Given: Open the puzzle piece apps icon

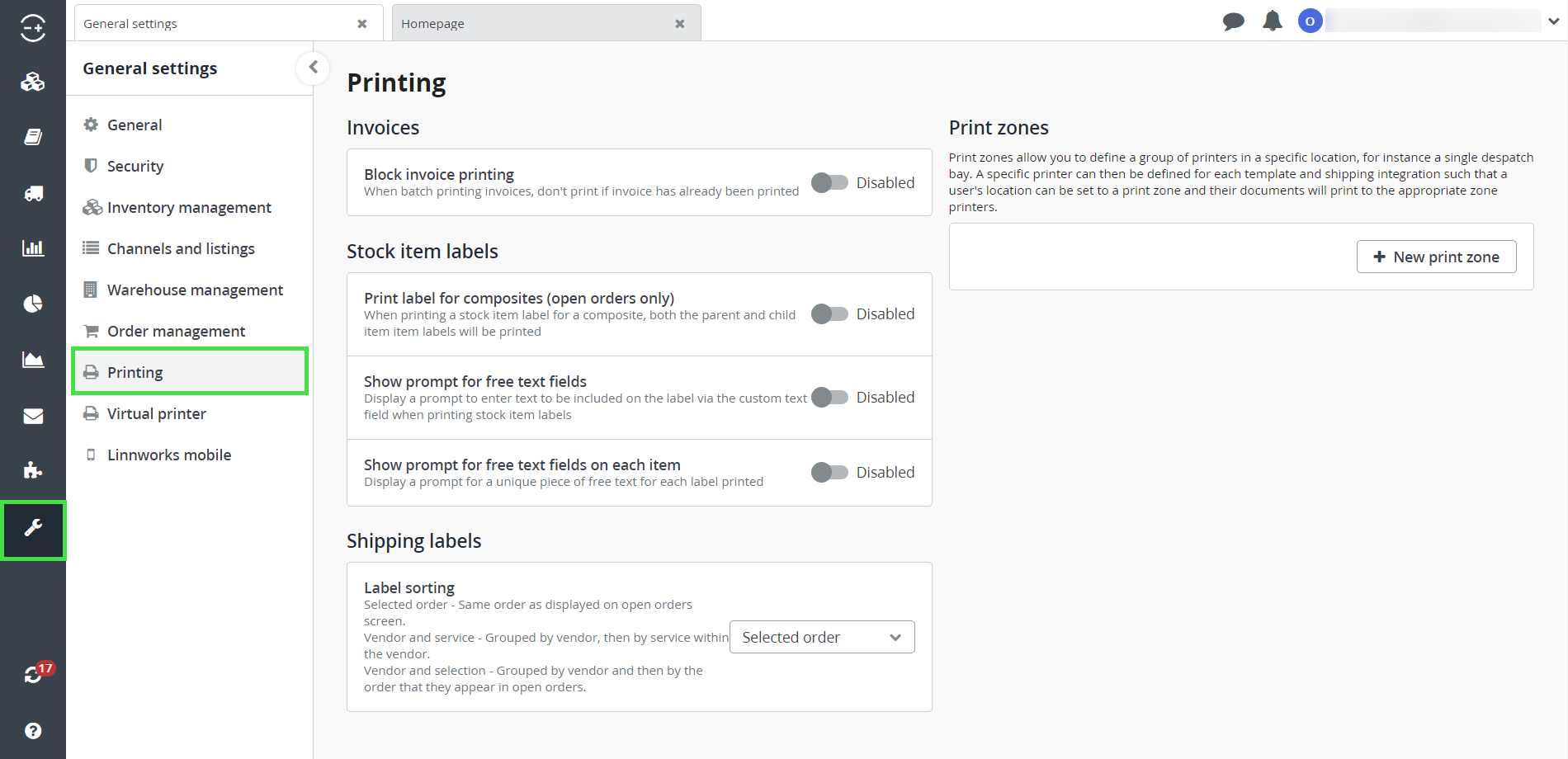Looking at the screenshot, I should tap(33, 470).
